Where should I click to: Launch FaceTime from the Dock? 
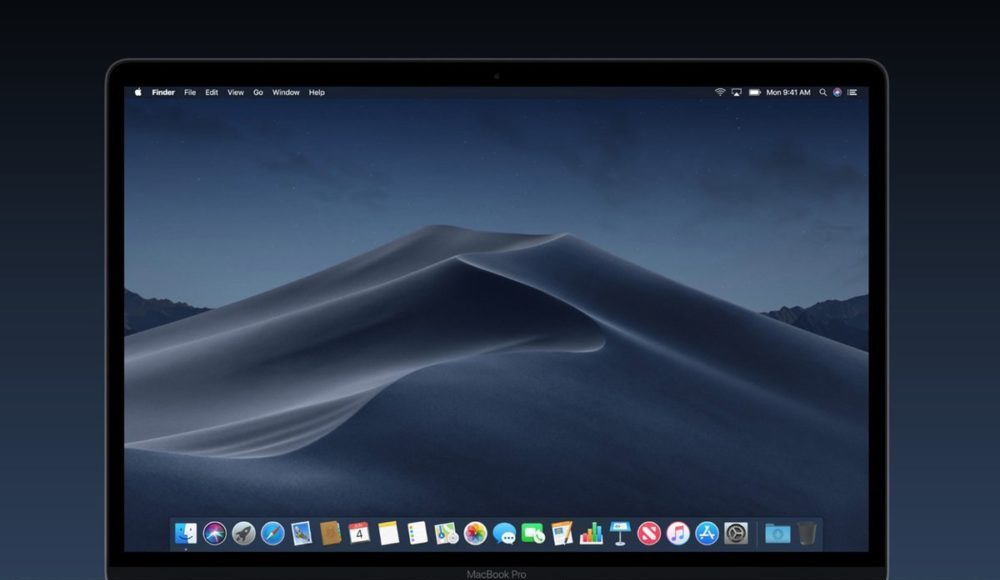[x=533, y=533]
